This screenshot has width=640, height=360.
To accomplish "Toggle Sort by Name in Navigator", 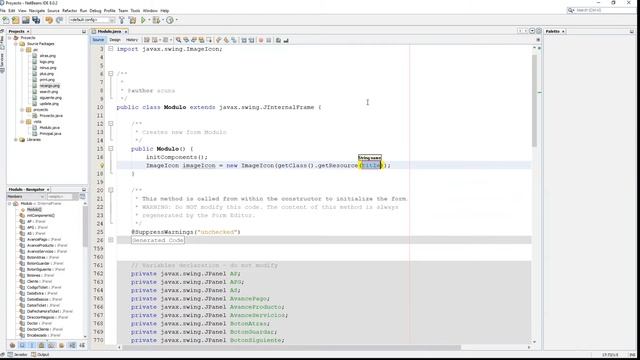I will pyautogui.click(x=72, y=345).
